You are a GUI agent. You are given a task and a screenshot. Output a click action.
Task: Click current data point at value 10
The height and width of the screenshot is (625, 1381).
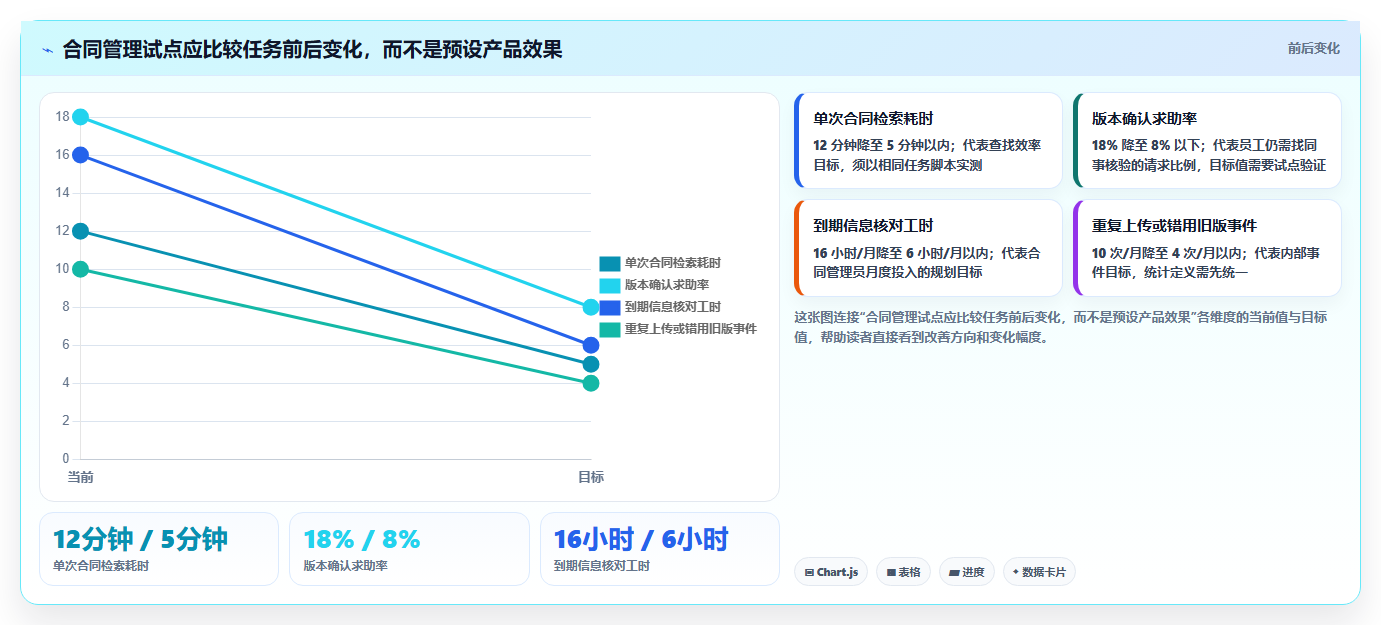point(81,269)
